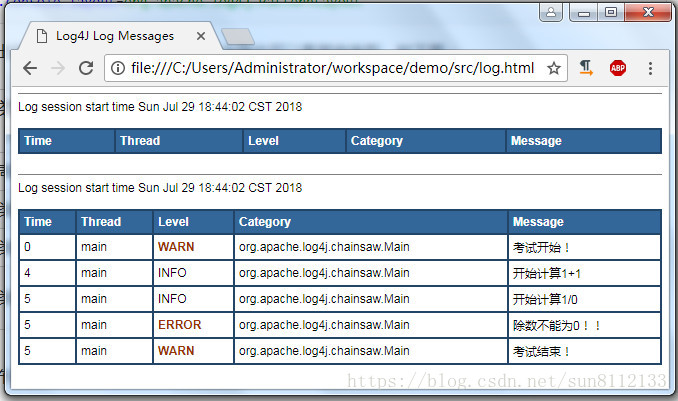
Task: Click the INFO level in the 开始计算1+1 row
Action: (172, 273)
